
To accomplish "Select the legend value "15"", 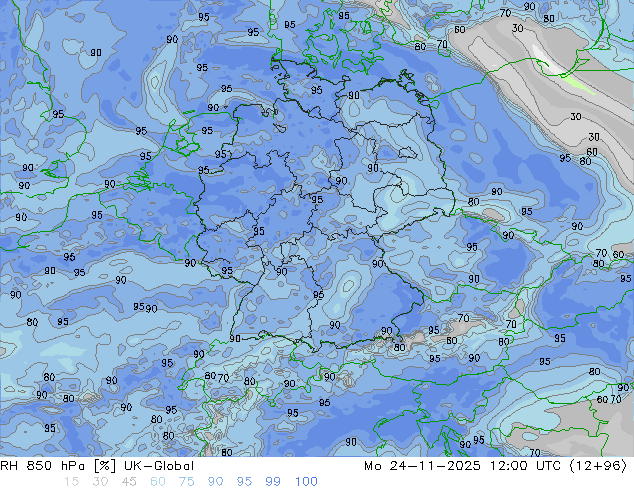I will [72, 482].
